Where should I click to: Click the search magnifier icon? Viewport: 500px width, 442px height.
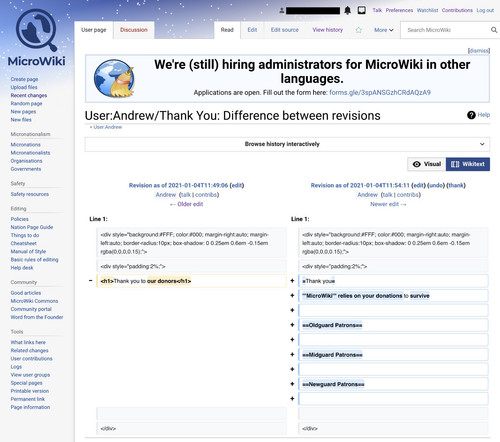pyautogui.click(x=494, y=30)
